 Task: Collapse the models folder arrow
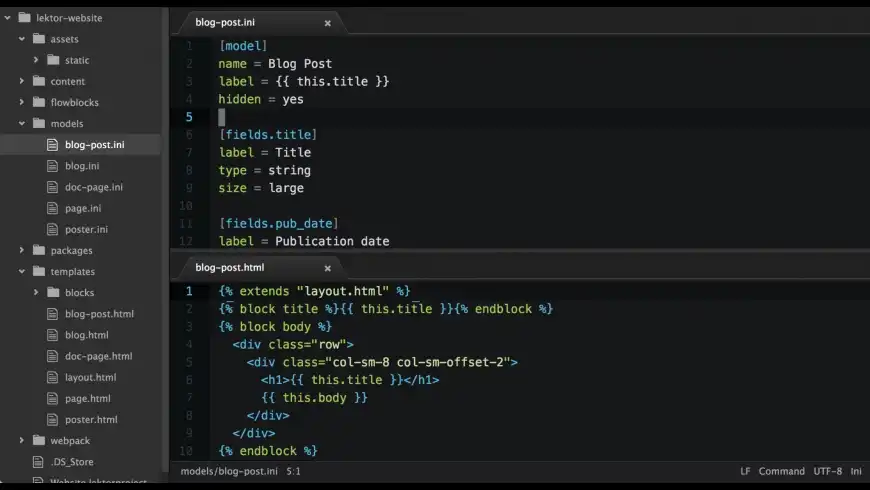tap(22, 123)
